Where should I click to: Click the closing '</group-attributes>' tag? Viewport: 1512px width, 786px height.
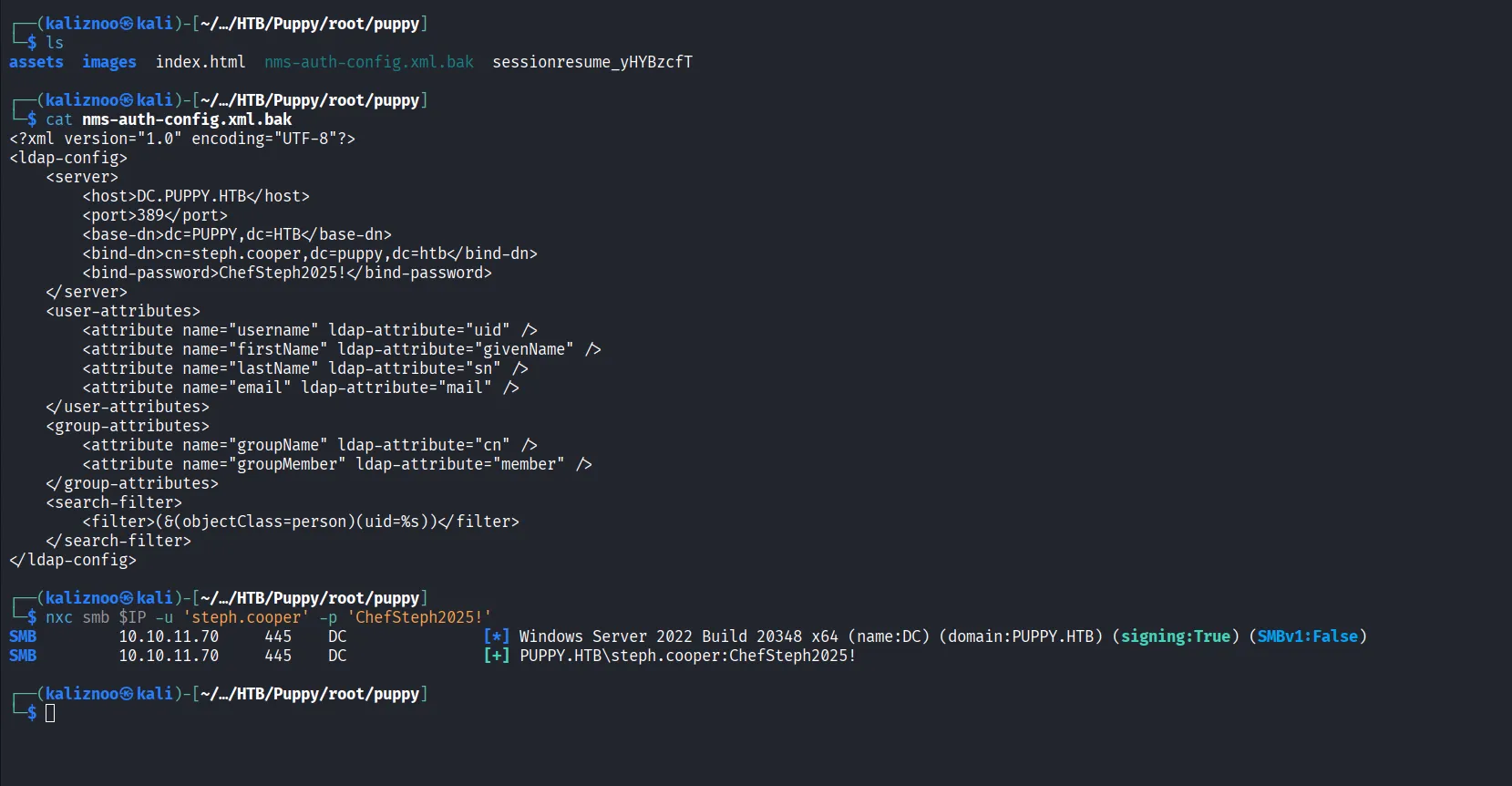coord(132,483)
